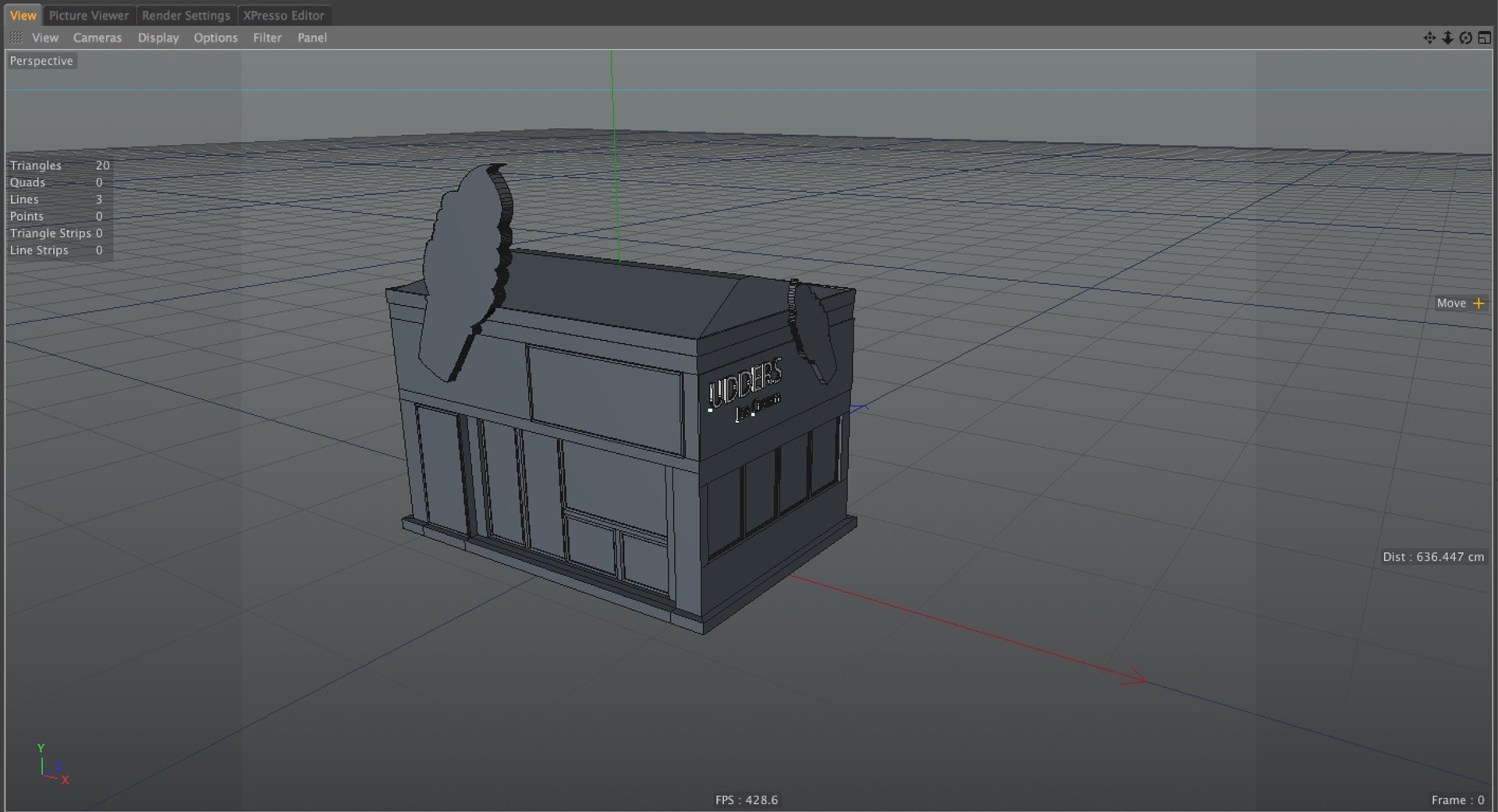The width and height of the screenshot is (1498, 812).
Task: Open the Cameras menu
Action: pos(98,37)
